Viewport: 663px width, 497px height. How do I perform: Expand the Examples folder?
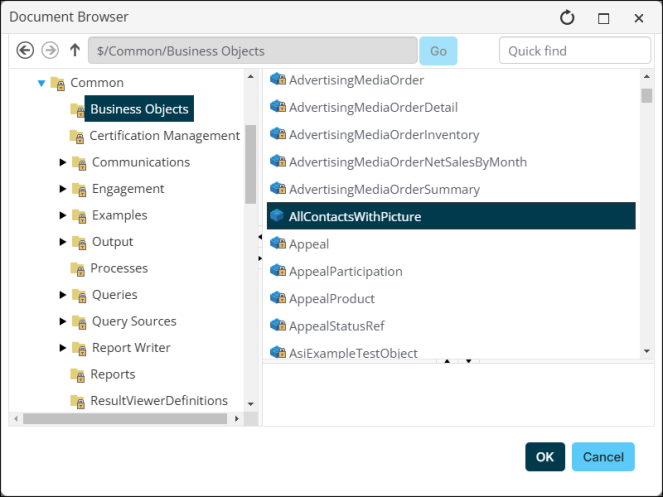click(63, 215)
